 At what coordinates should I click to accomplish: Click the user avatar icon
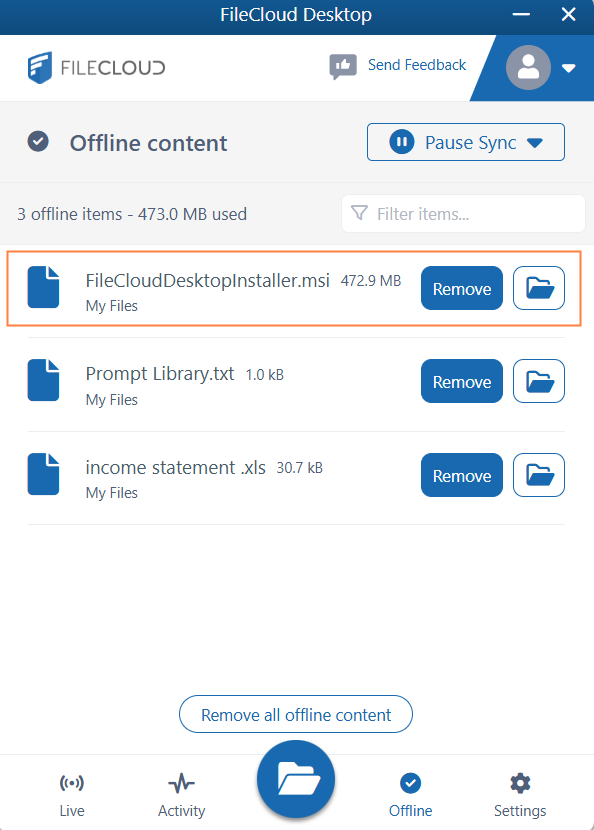click(528, 67)
